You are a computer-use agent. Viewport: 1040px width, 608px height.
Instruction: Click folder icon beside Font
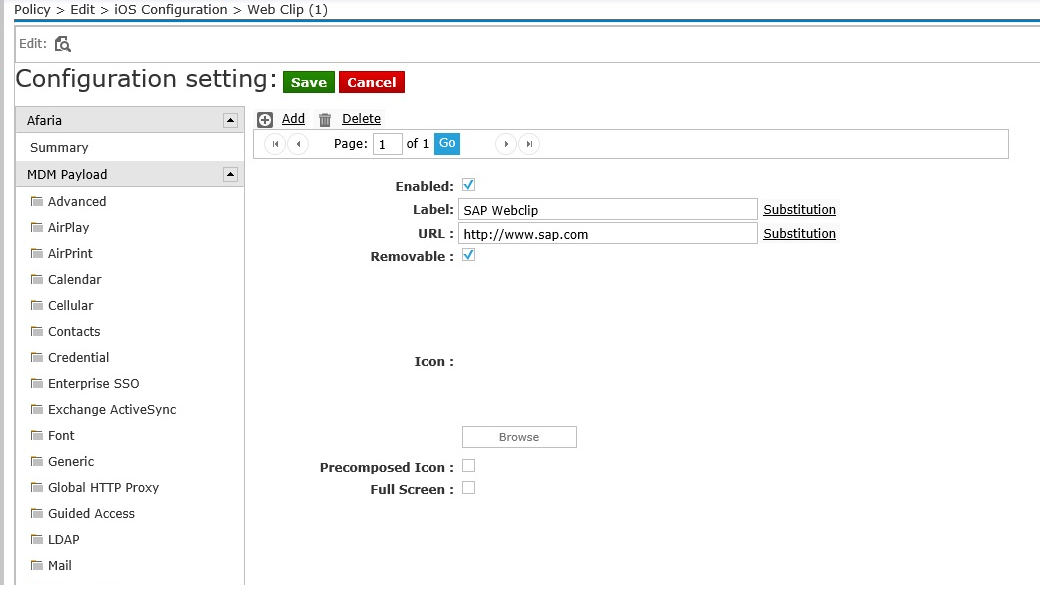click(x=37, y=436)
